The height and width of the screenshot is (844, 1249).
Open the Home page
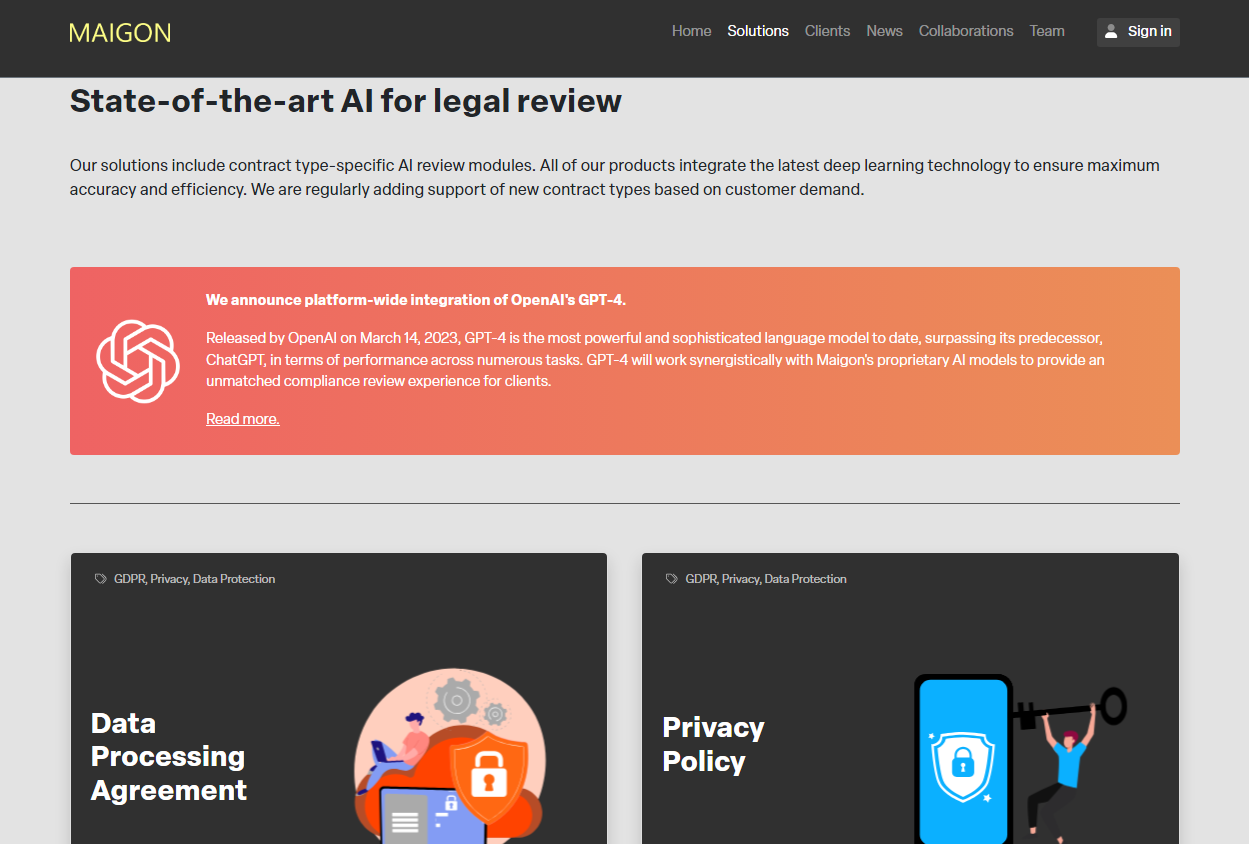[691, 31]
